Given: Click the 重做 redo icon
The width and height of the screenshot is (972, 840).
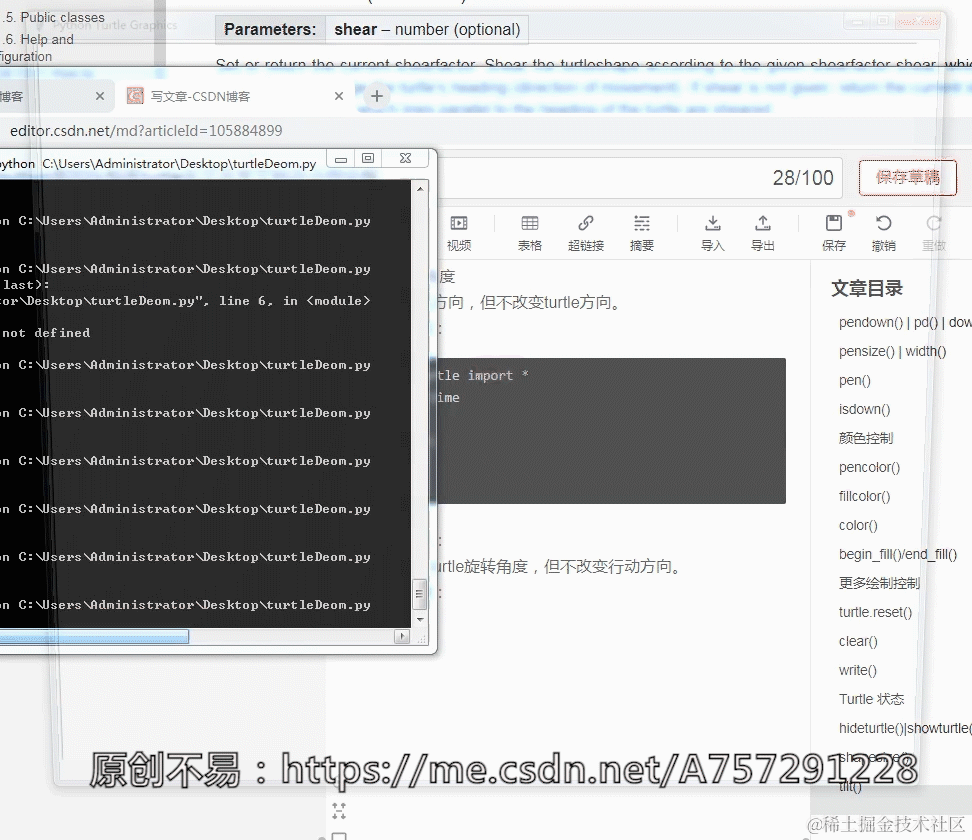Looking at the screenshot, I should [934, 232].
